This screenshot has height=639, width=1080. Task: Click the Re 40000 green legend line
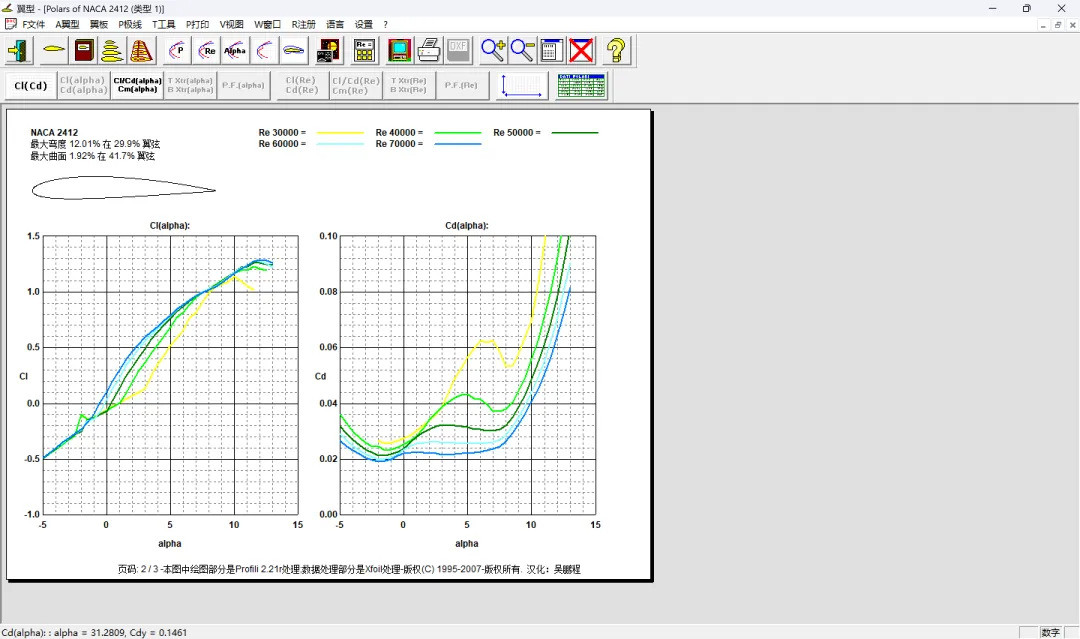coord(457,132)
